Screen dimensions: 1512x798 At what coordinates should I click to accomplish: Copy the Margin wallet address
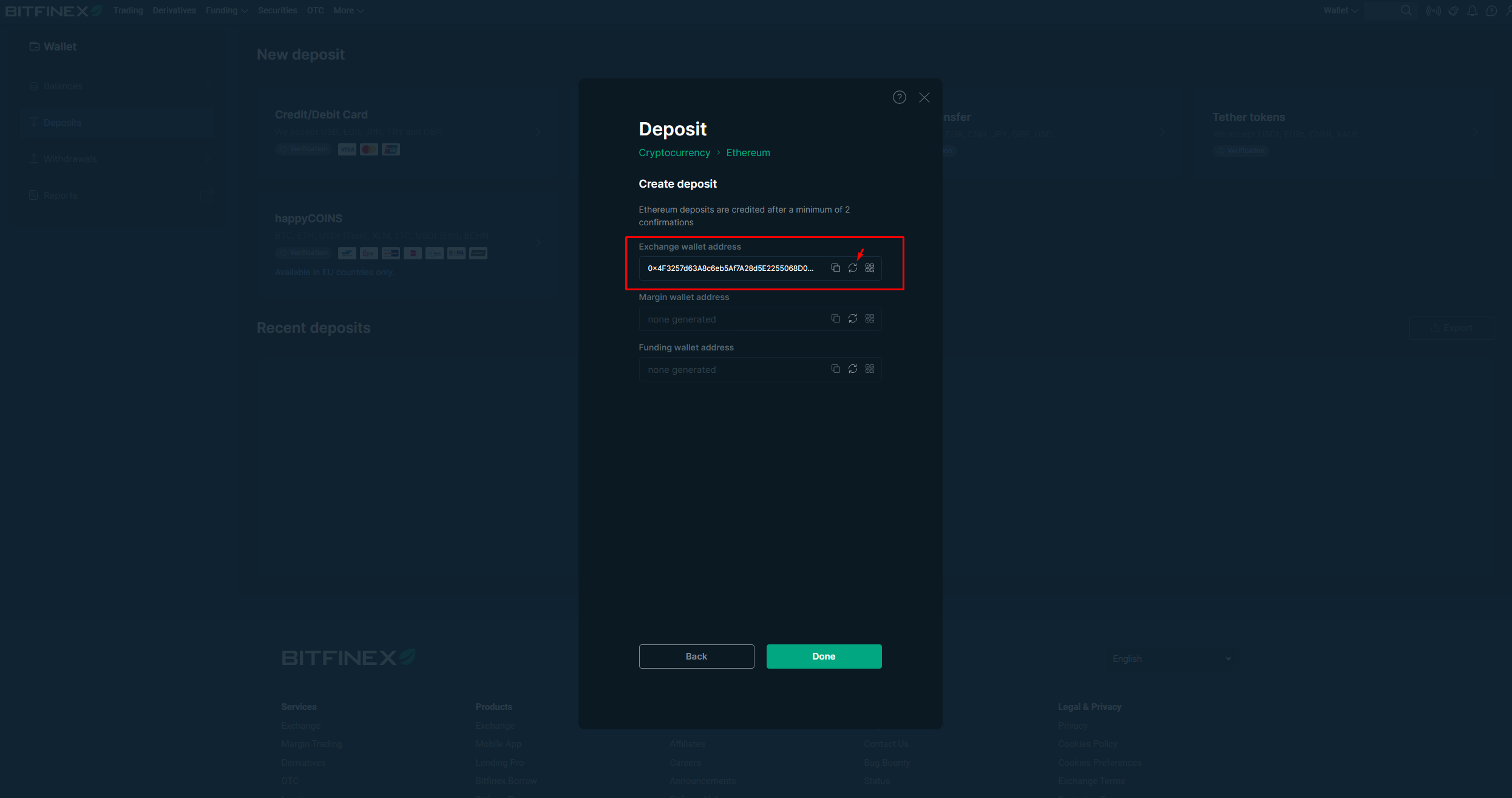[836, 318]
